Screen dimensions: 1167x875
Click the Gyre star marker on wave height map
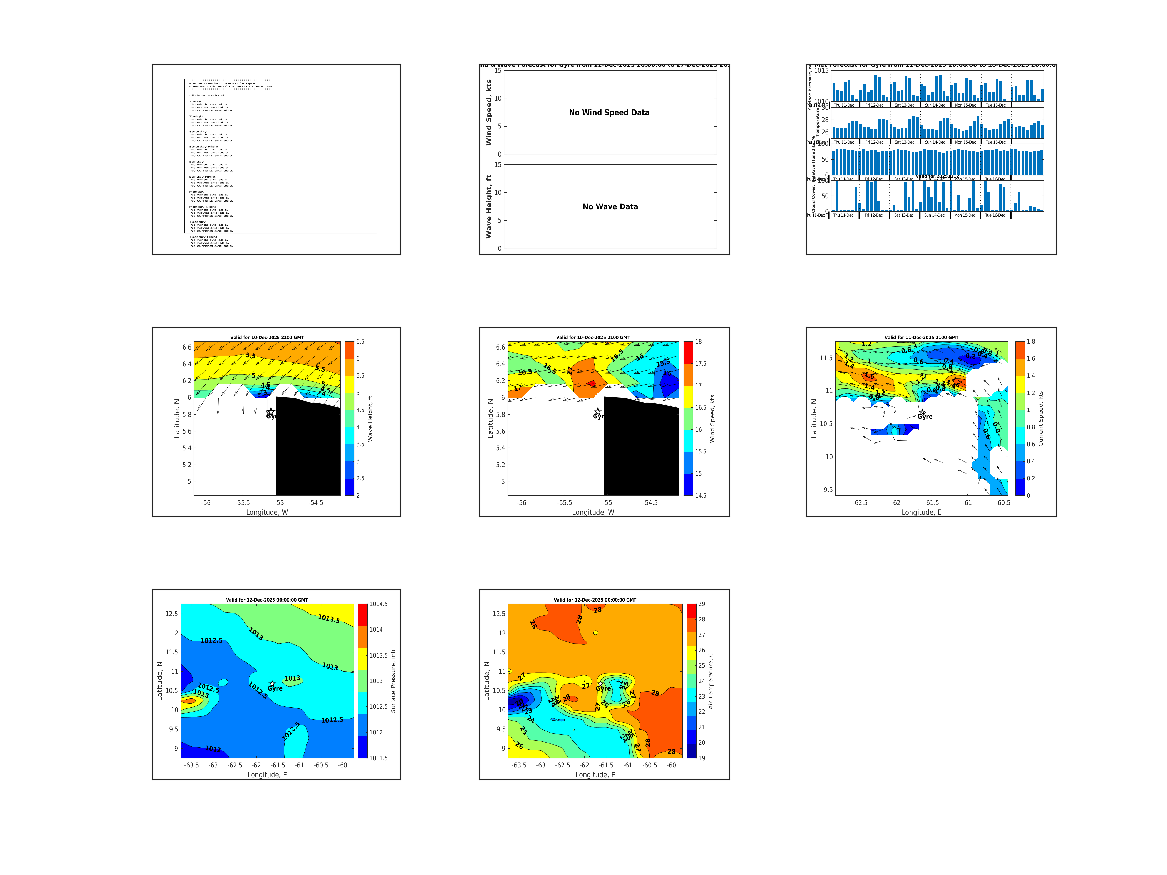tap(270, 410)
